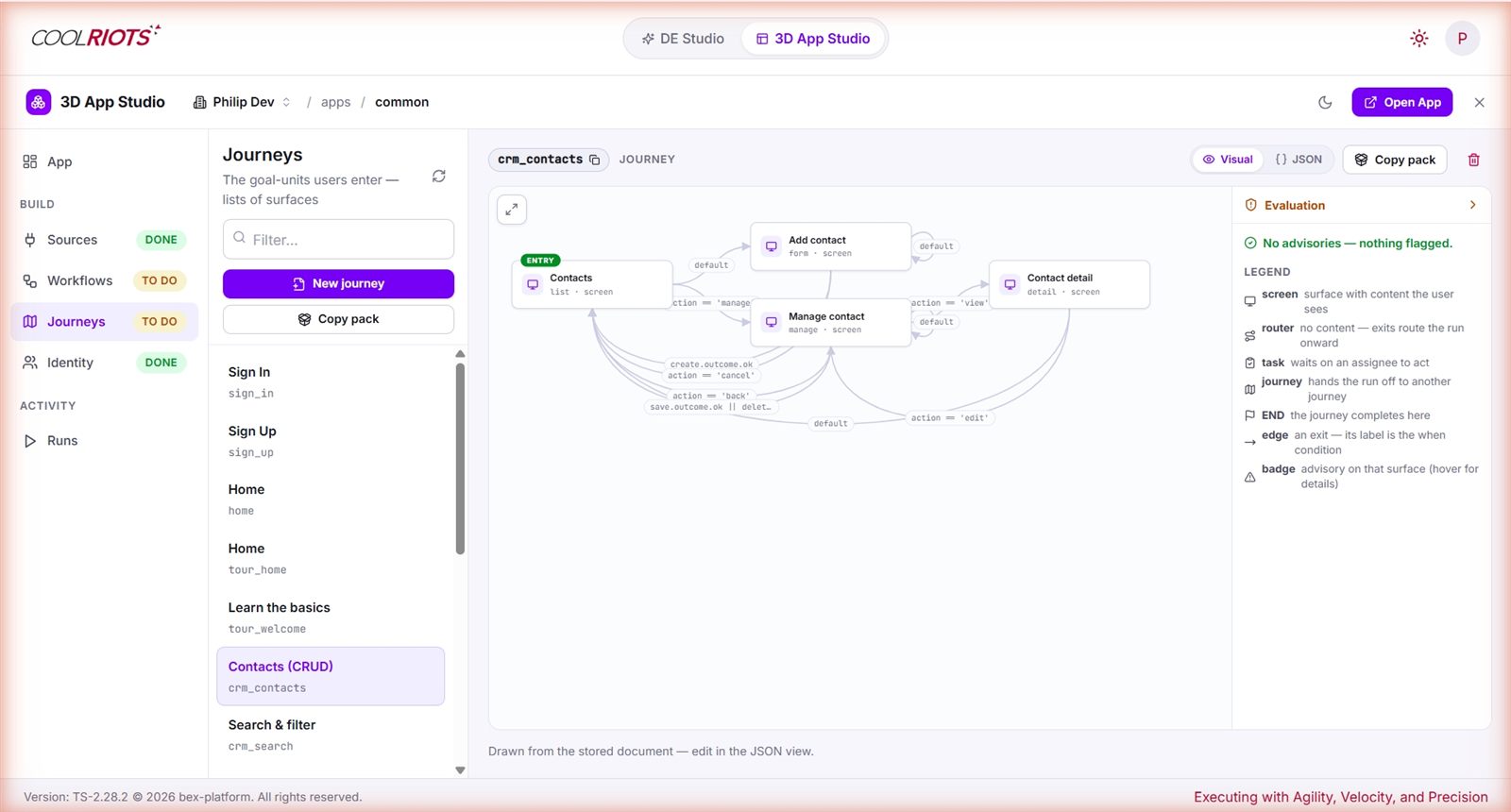Click the ENTRY badge on Contacts node
This screenshot has height=812, width=1511.
(540, 261)
